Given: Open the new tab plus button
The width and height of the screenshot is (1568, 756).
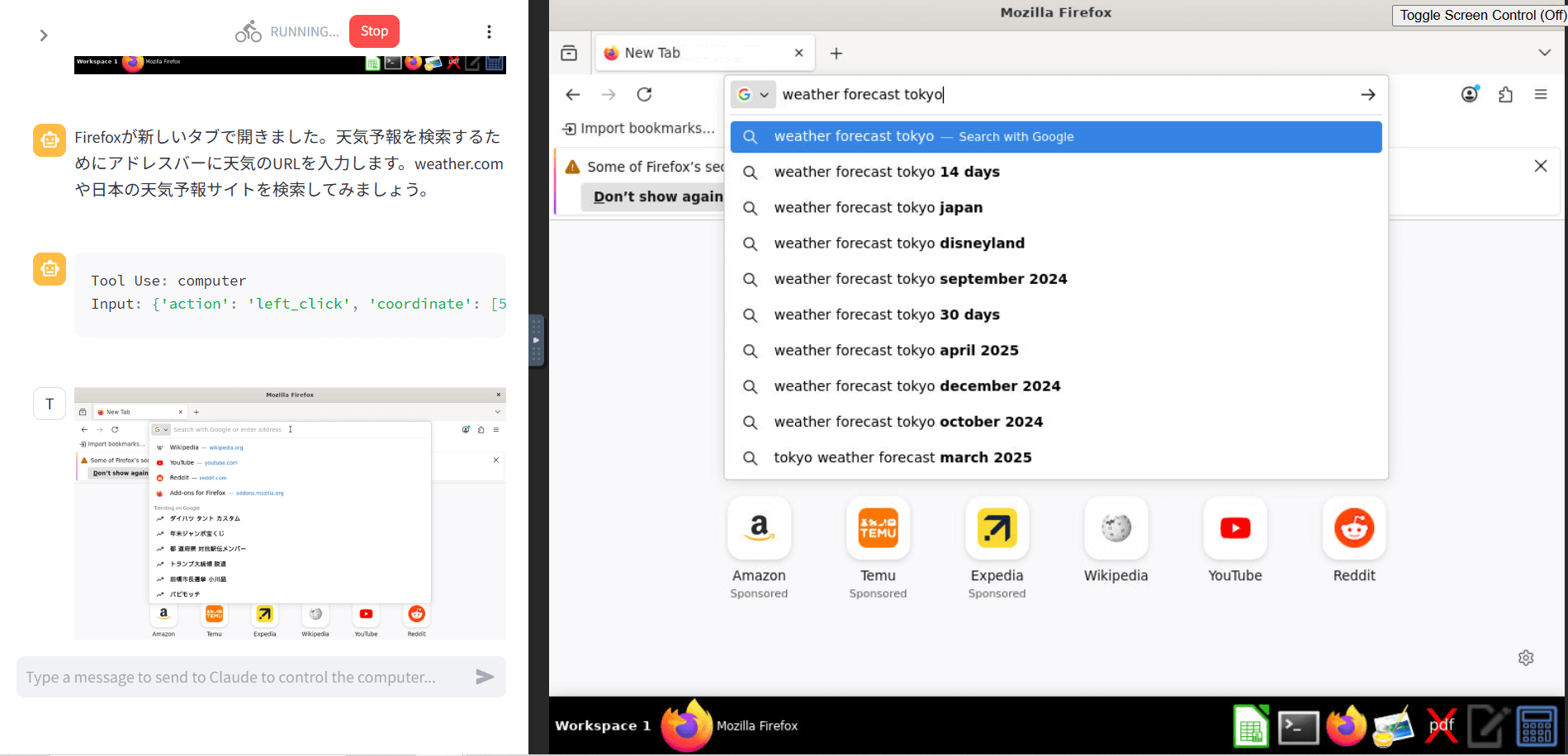Looking at the screenshot, I should 836,54.
